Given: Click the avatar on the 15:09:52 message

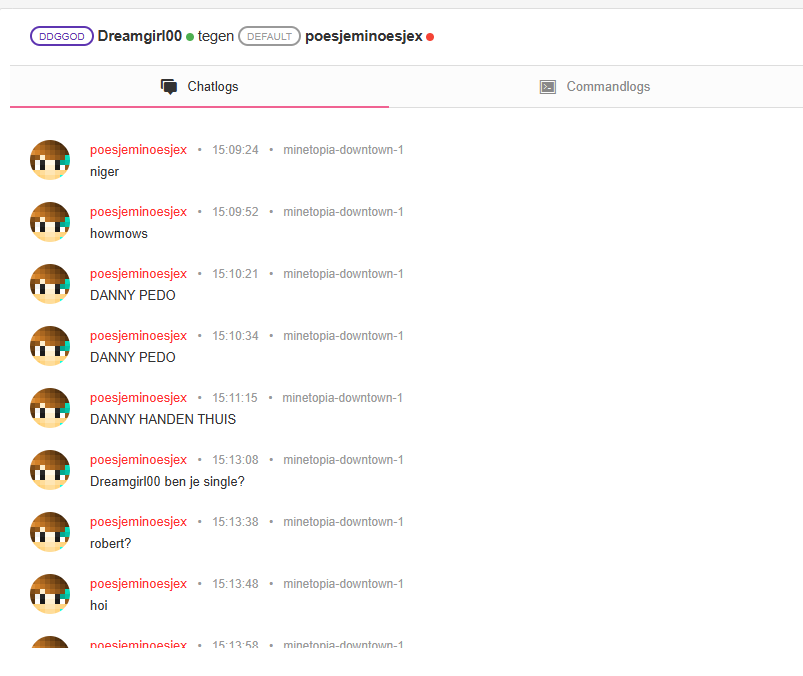Looking at the screenshot, I should click(50, 222).
